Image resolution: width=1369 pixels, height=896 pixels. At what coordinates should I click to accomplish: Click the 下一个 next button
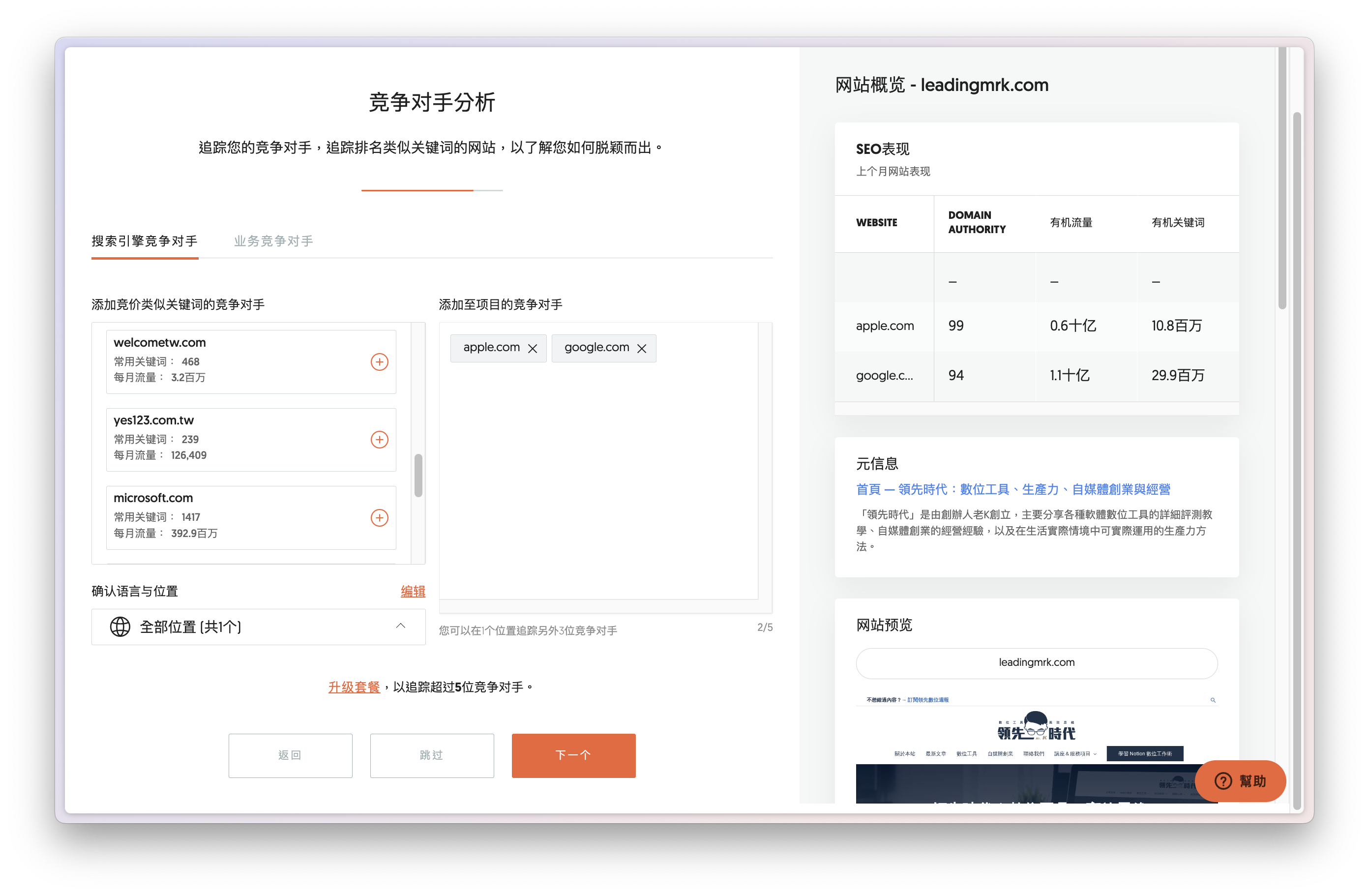573,755
